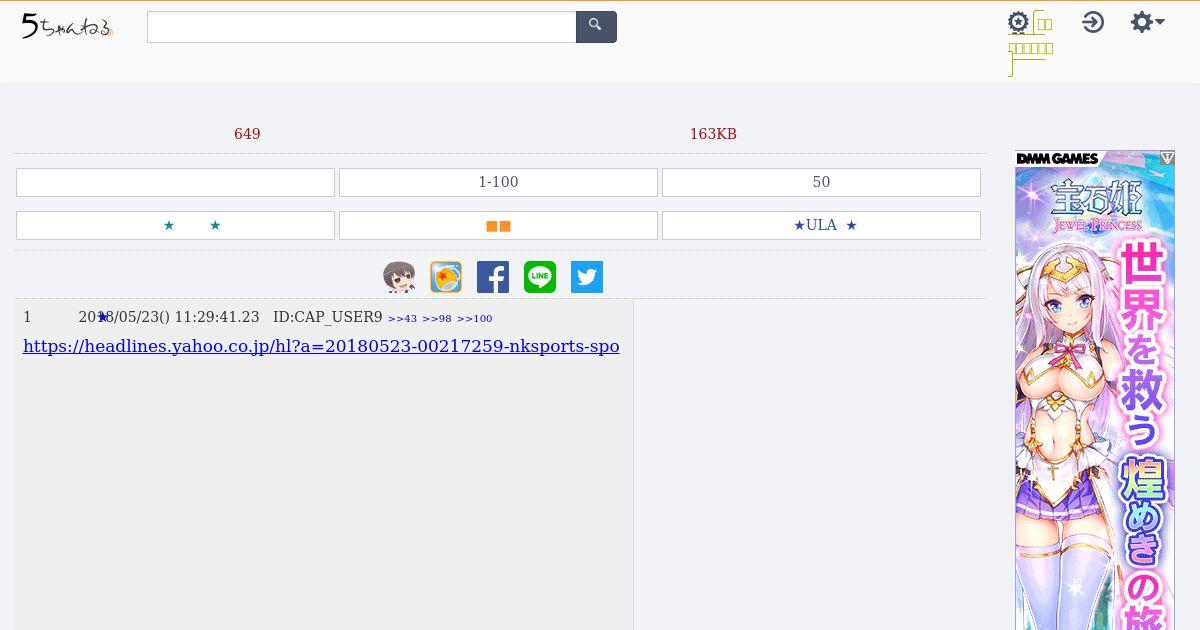
Task: Click the blue star in post 1
Action: click(x=102, y=317)
